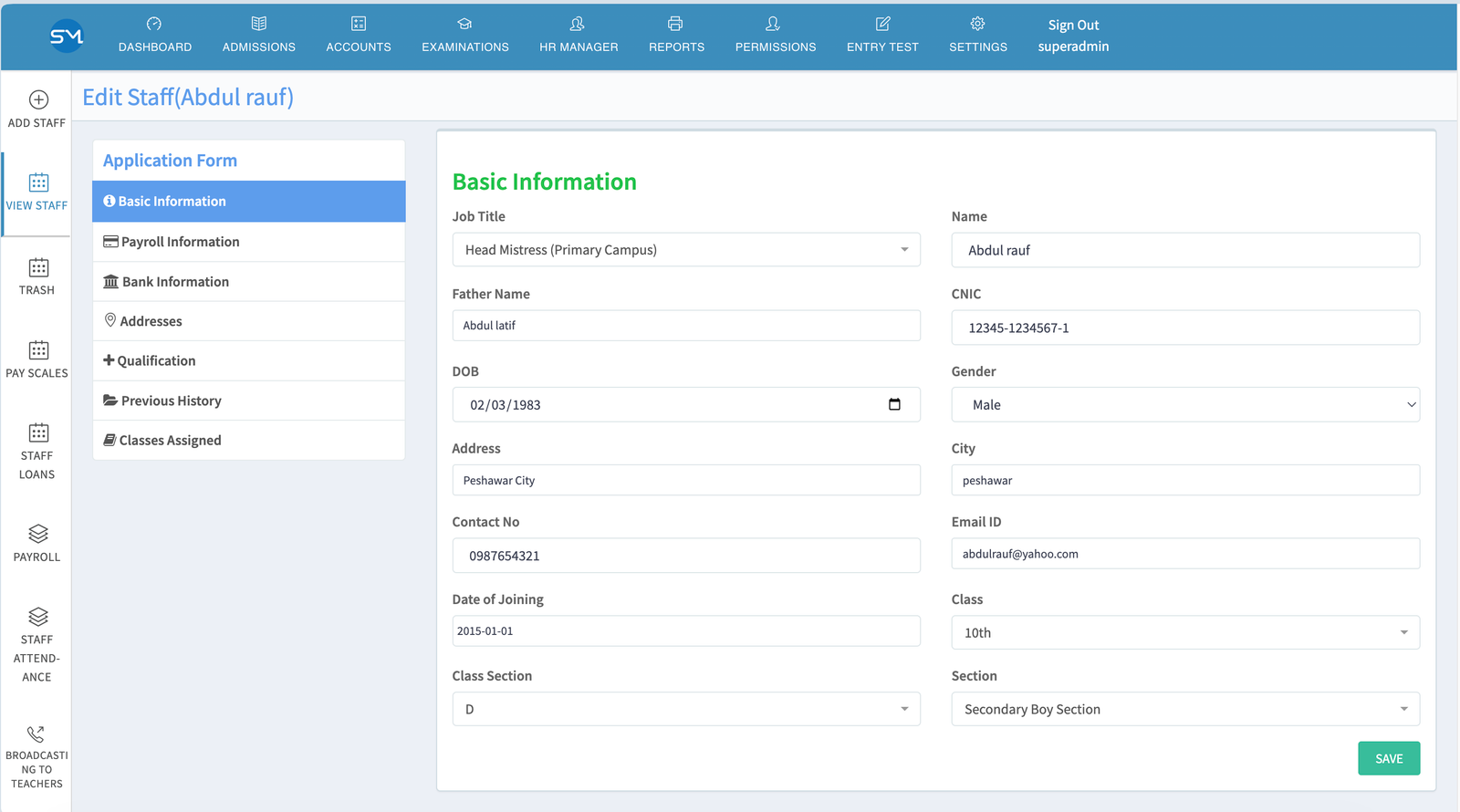Switch to Payroll Information tab
Screen dimensions: 1460x812
pyautogui.click(x=249, y=242)
